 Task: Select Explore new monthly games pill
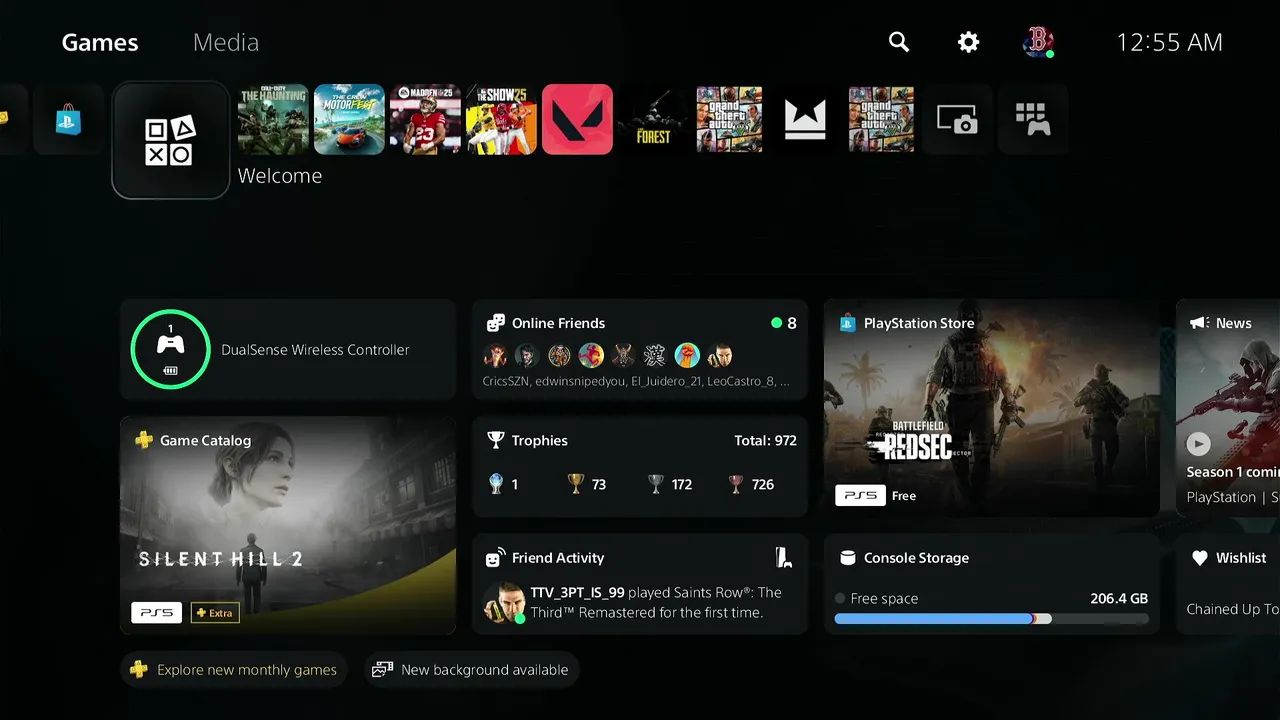(x=234, y=670)
